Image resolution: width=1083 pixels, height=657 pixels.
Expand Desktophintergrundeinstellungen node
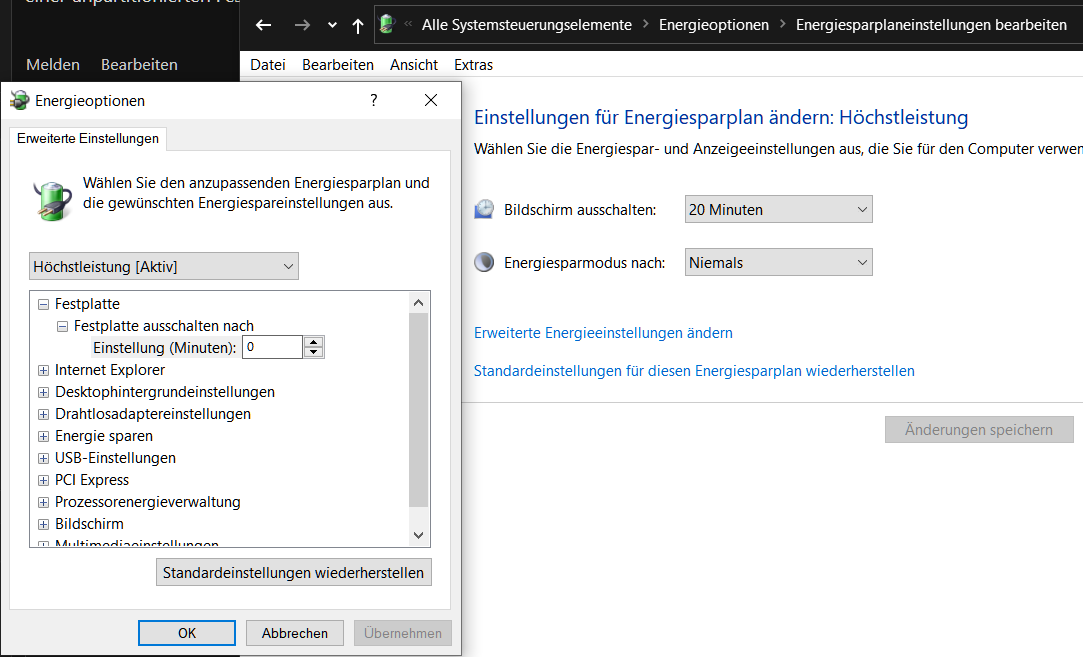(44, 392)
